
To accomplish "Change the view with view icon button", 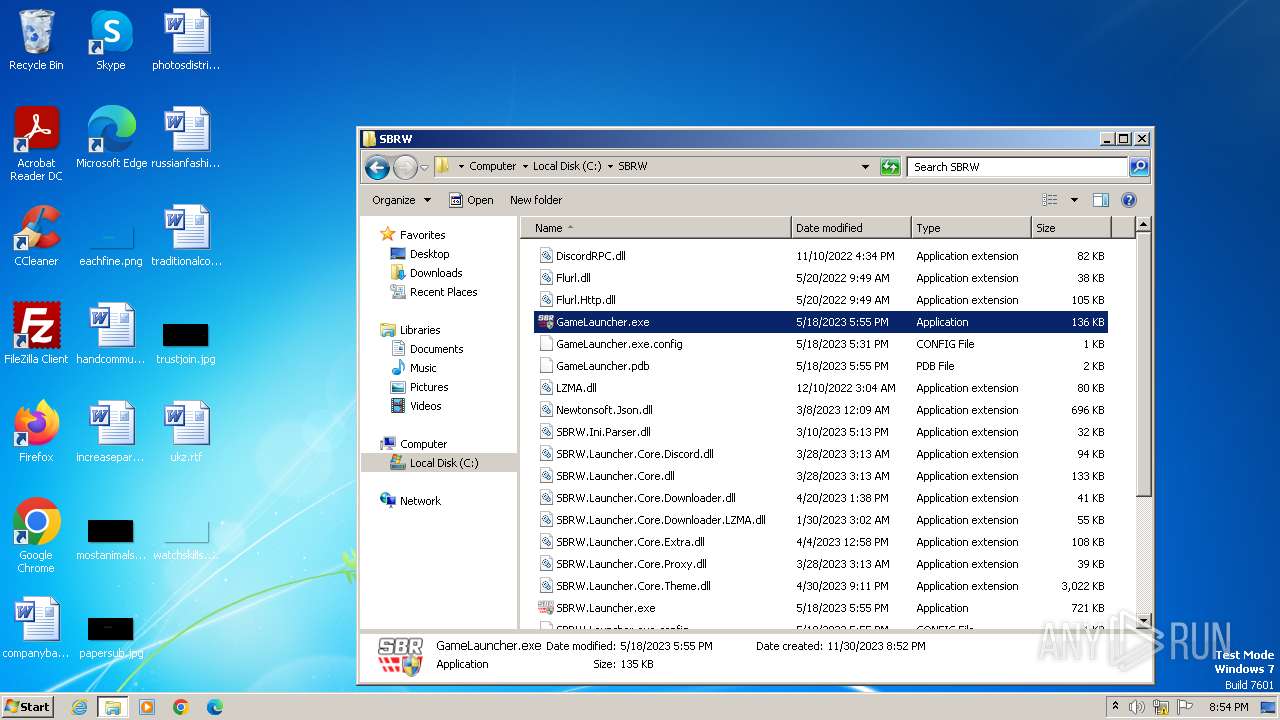I will point(1049,200).
